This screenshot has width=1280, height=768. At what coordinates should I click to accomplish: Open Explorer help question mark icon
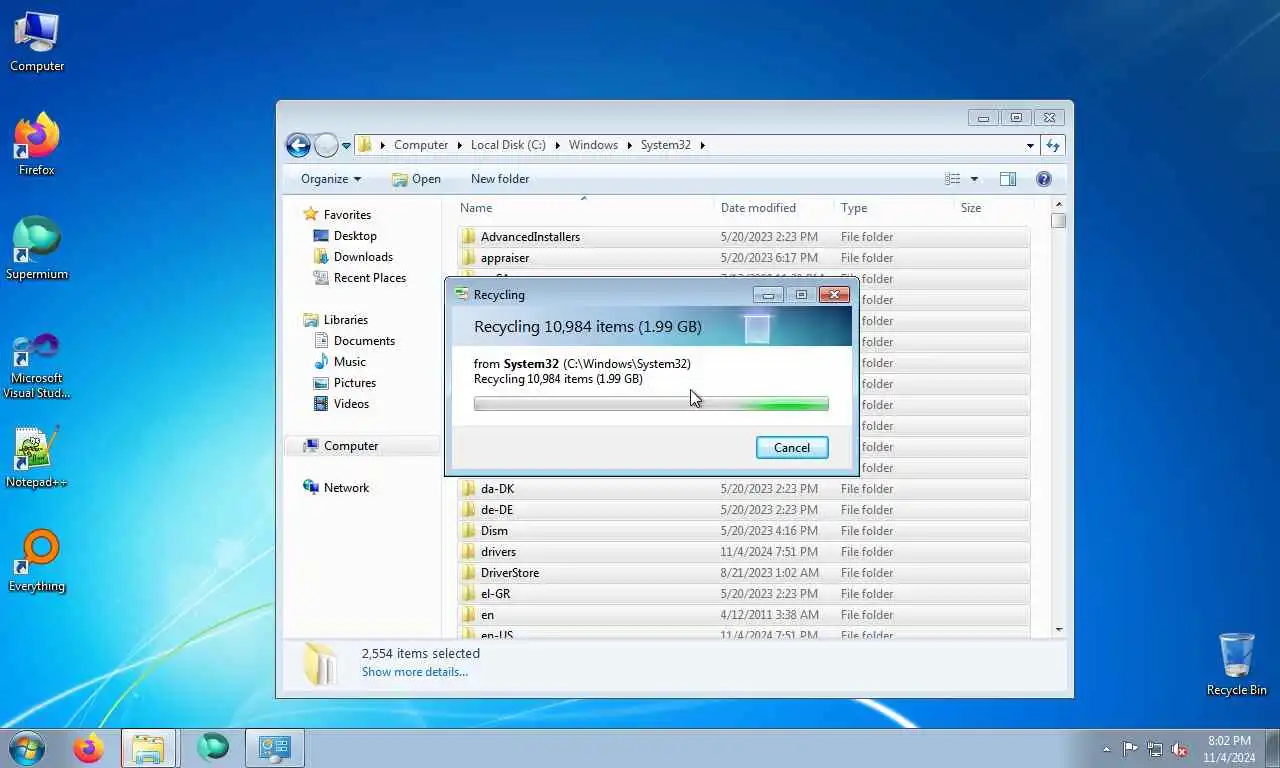pos(1044,179)
